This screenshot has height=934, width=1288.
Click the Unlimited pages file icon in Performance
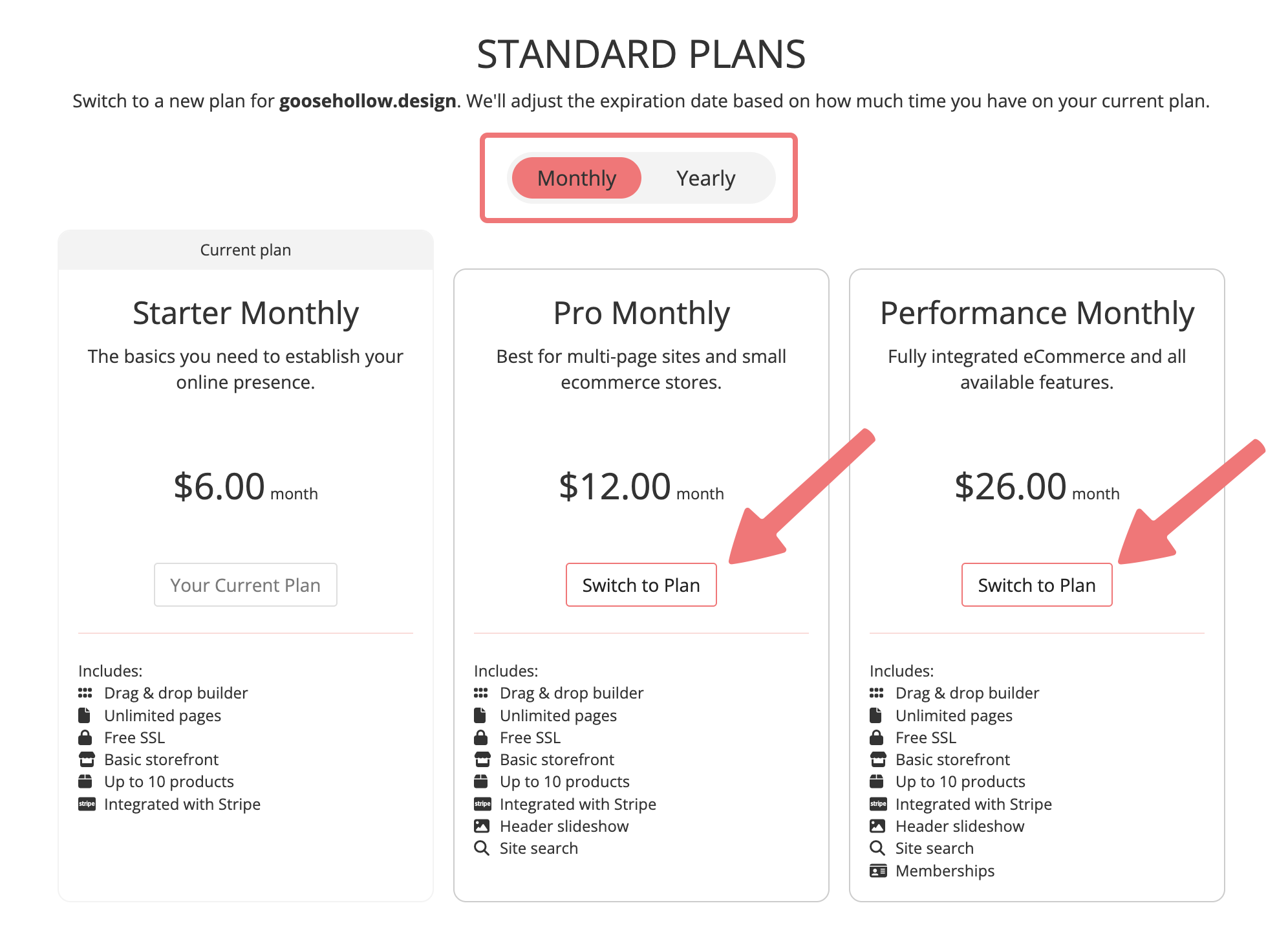(x=875, y=715)
